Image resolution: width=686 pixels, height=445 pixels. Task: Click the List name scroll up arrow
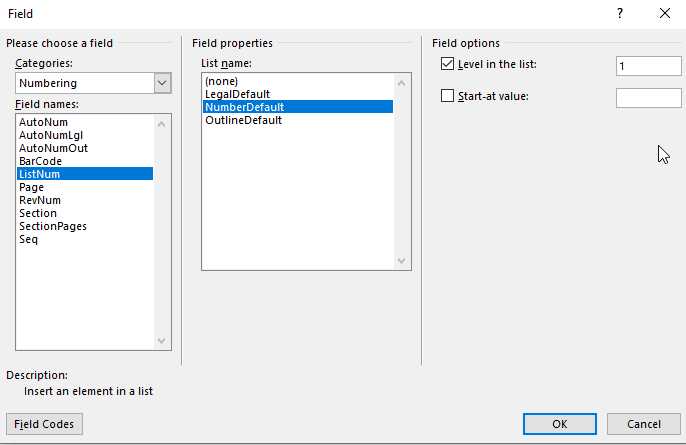[401, 83]
